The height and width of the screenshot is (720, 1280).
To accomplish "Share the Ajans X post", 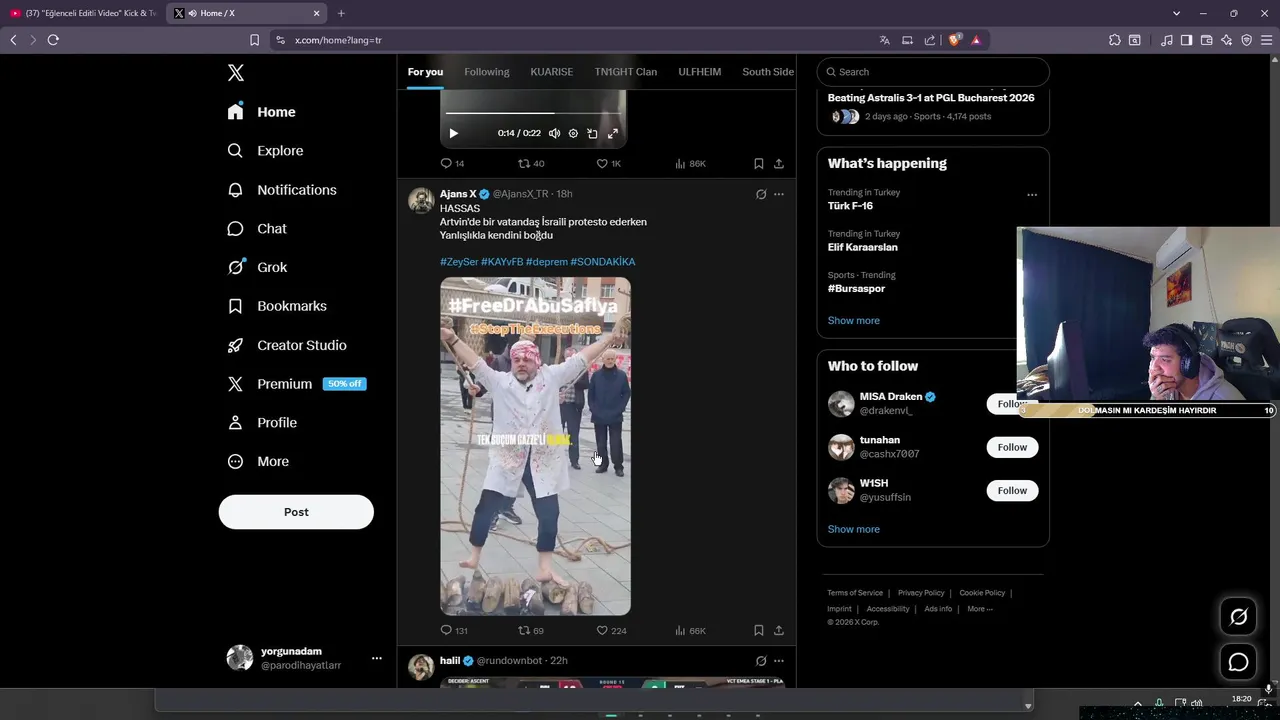I will pyautogui.click(x=779, y=631).
